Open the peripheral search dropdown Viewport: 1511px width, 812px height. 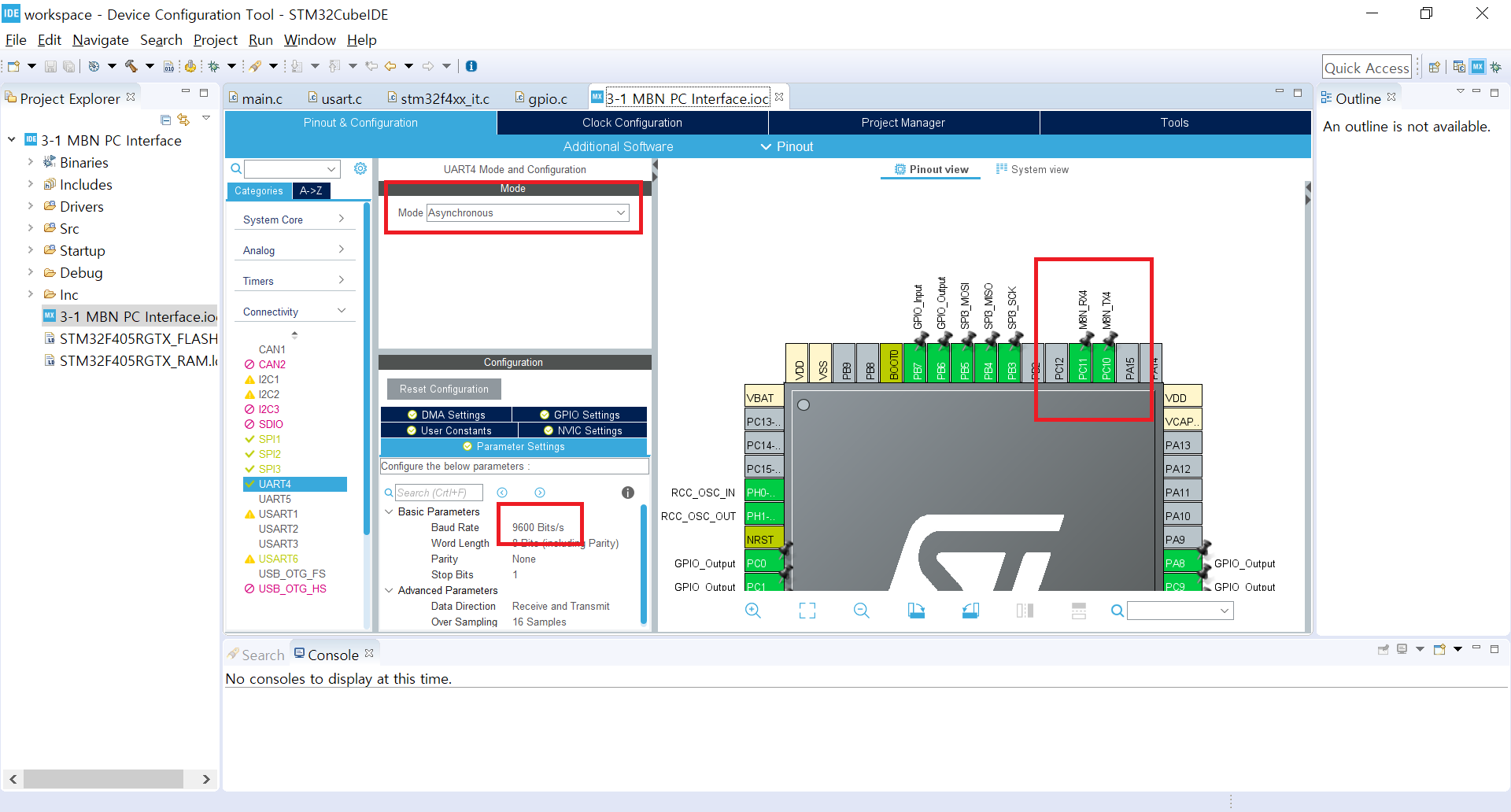331,168
